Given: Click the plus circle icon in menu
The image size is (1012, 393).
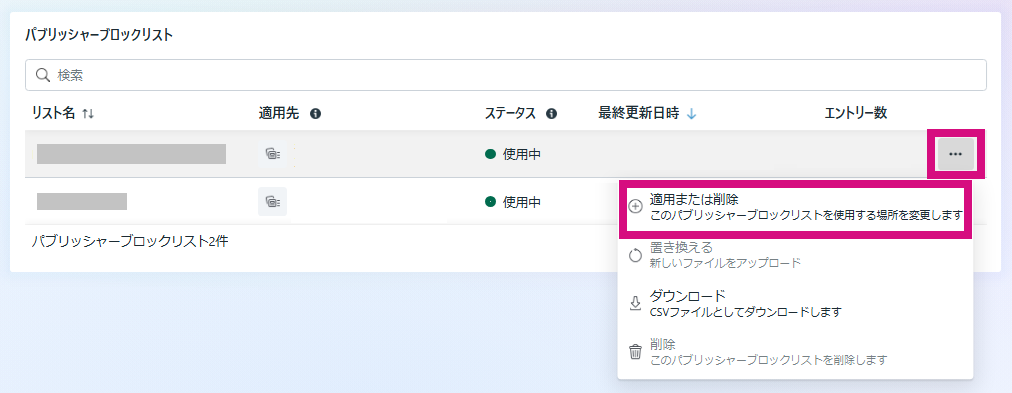Looking at the screenshot, I should pos(636,207).
